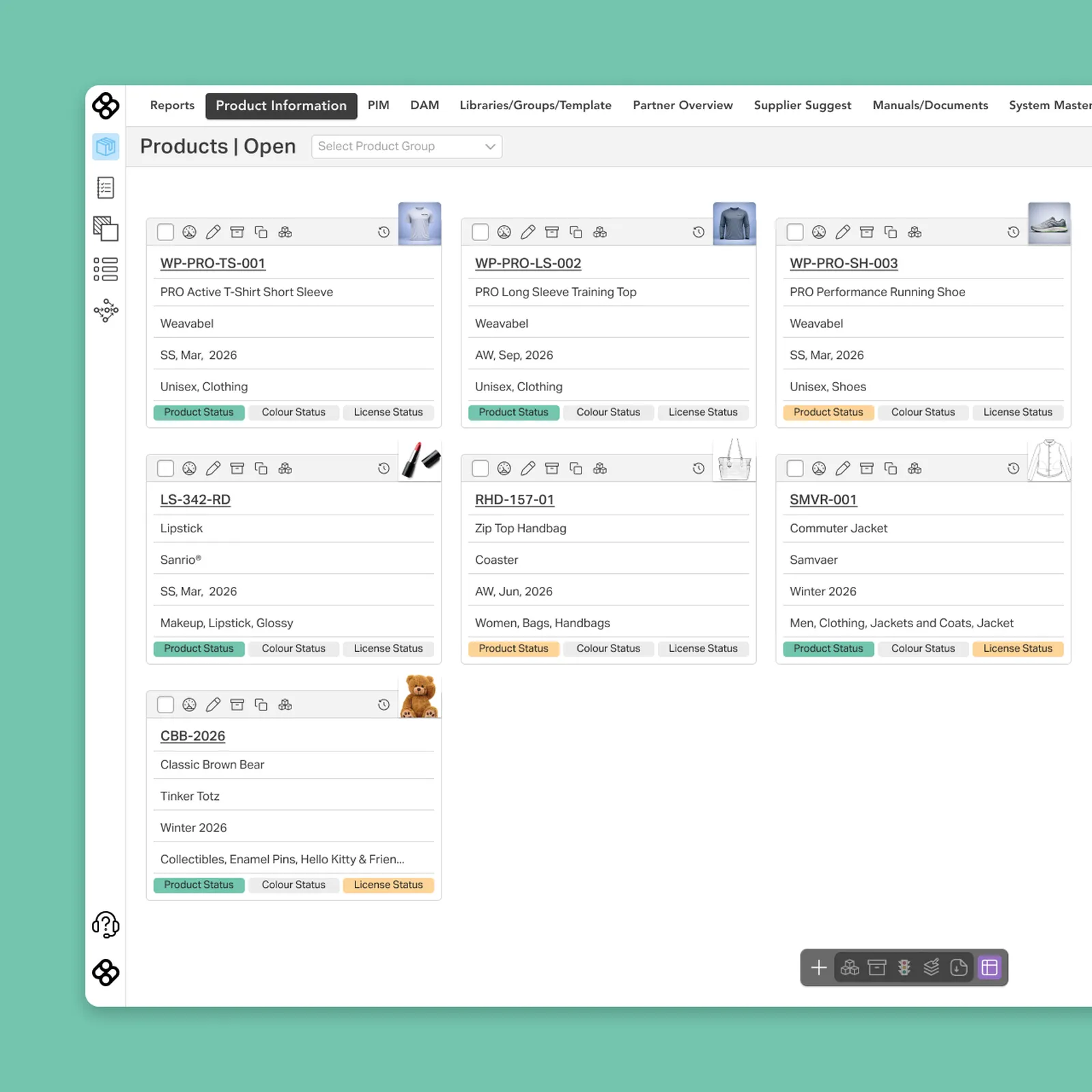Image resolution: width=1092 pixels, height=1092 pixels.
Task: Click orange License Status on SMVR-001 card
Action: 1018,648
